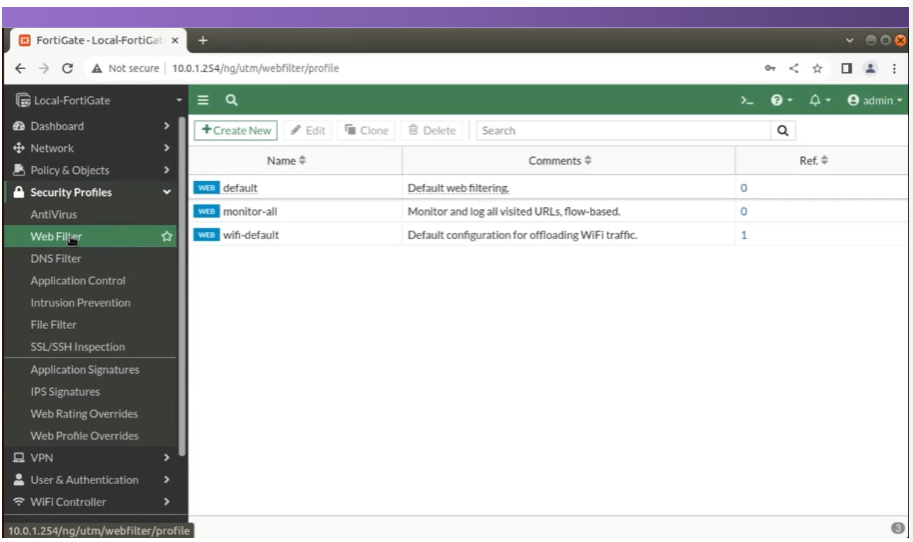
Task: Click the Edit button
Action: [x=308, y=130]
